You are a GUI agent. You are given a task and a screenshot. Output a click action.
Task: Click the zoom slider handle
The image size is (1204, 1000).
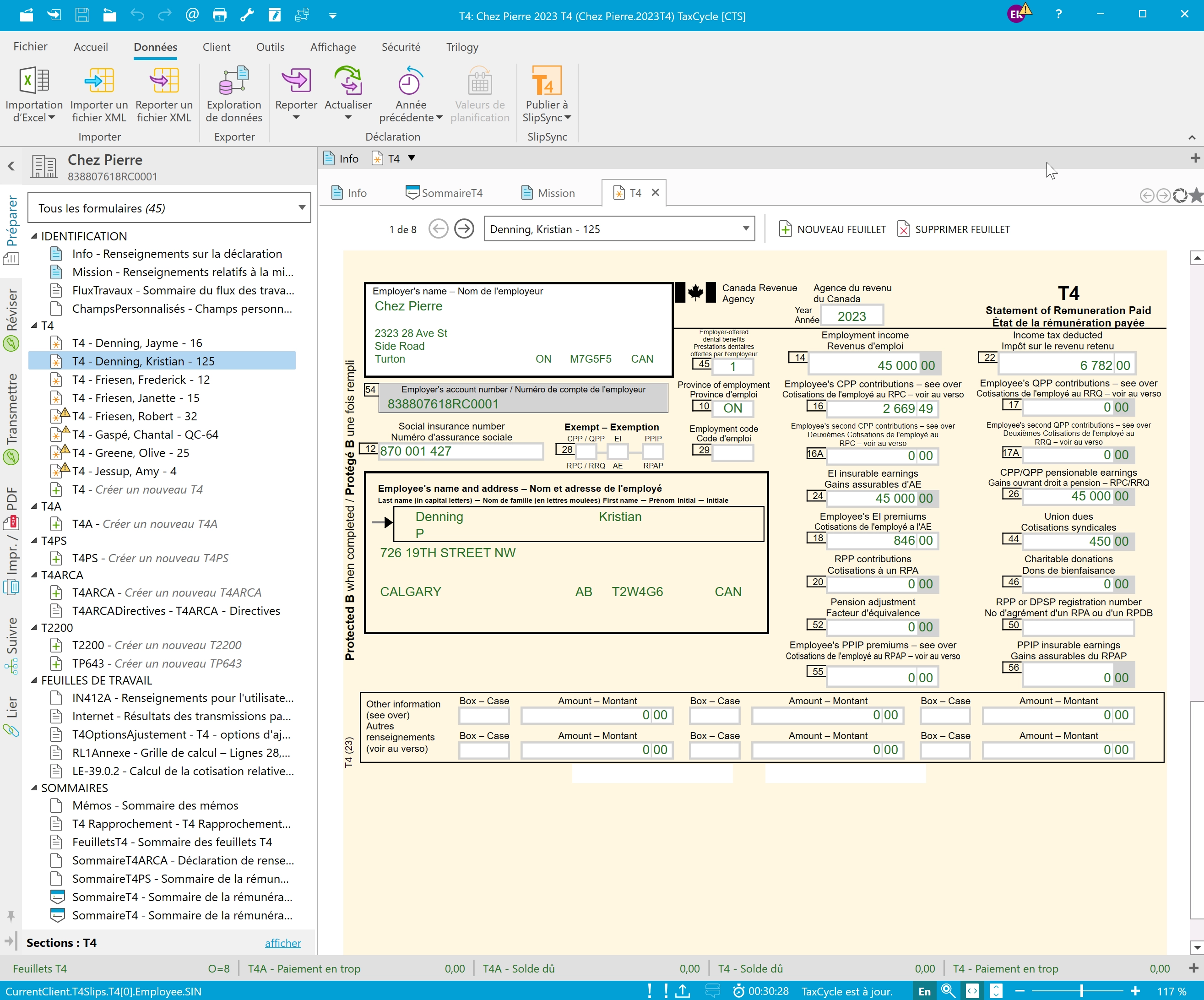(x=1081, y=991)
